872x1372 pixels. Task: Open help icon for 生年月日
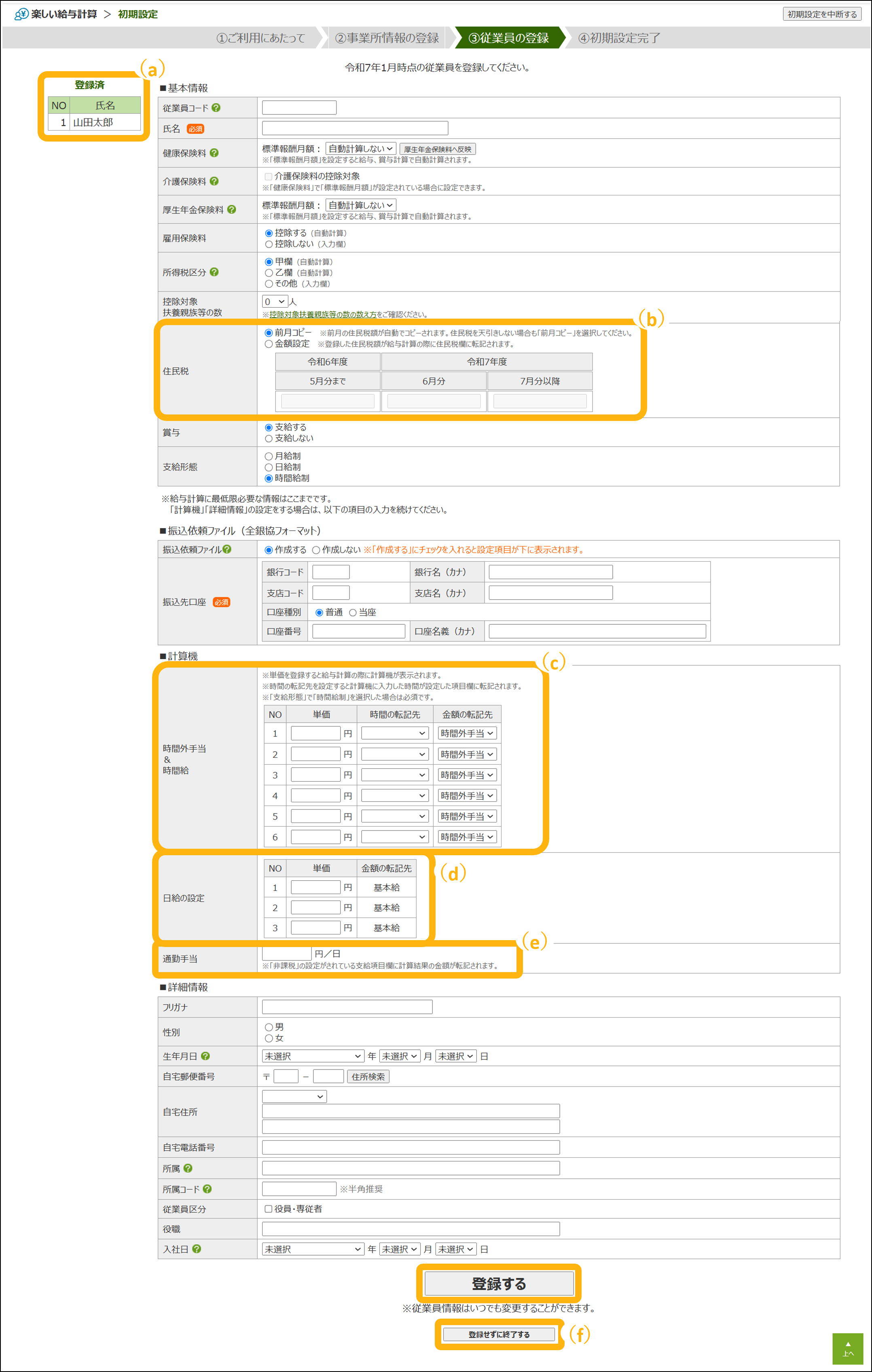point(205,1056)
